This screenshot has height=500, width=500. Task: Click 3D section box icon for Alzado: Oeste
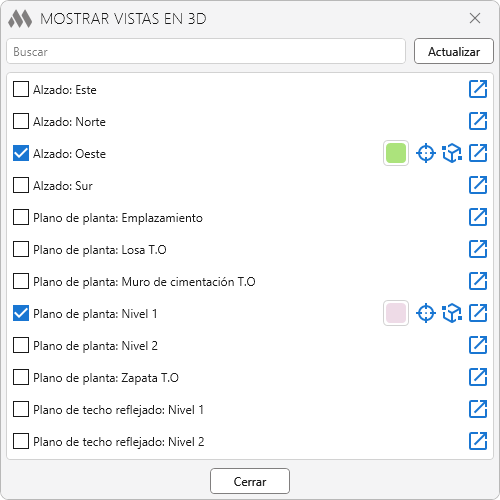452,153
